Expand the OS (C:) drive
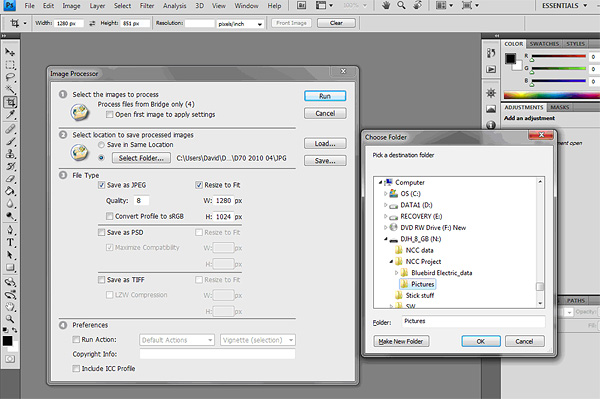600x399 pixels. [x=385, y=194]
